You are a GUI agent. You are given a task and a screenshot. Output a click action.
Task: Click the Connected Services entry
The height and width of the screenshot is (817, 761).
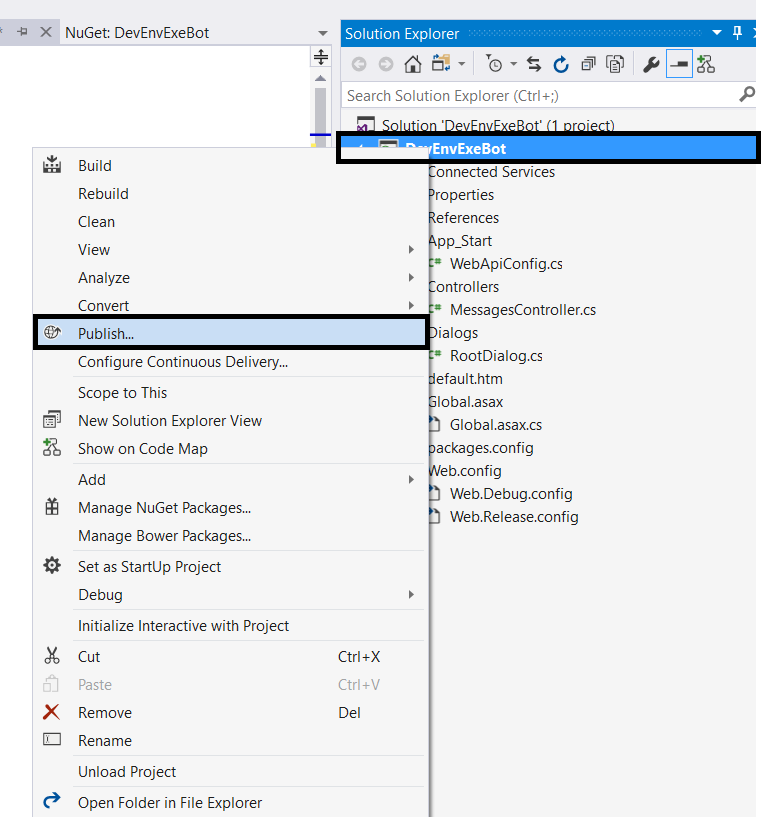(x=492, y=172)
